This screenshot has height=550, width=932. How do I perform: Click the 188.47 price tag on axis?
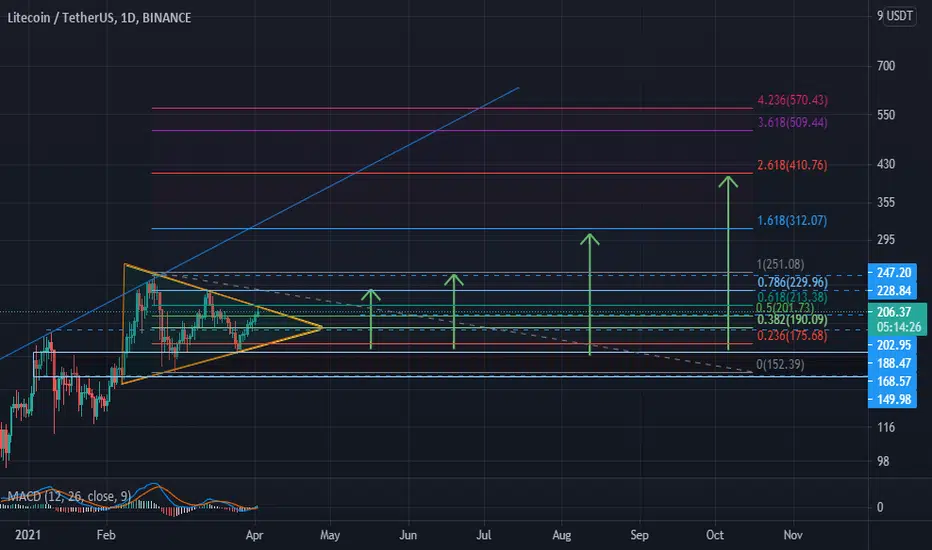tap(892, 363)
